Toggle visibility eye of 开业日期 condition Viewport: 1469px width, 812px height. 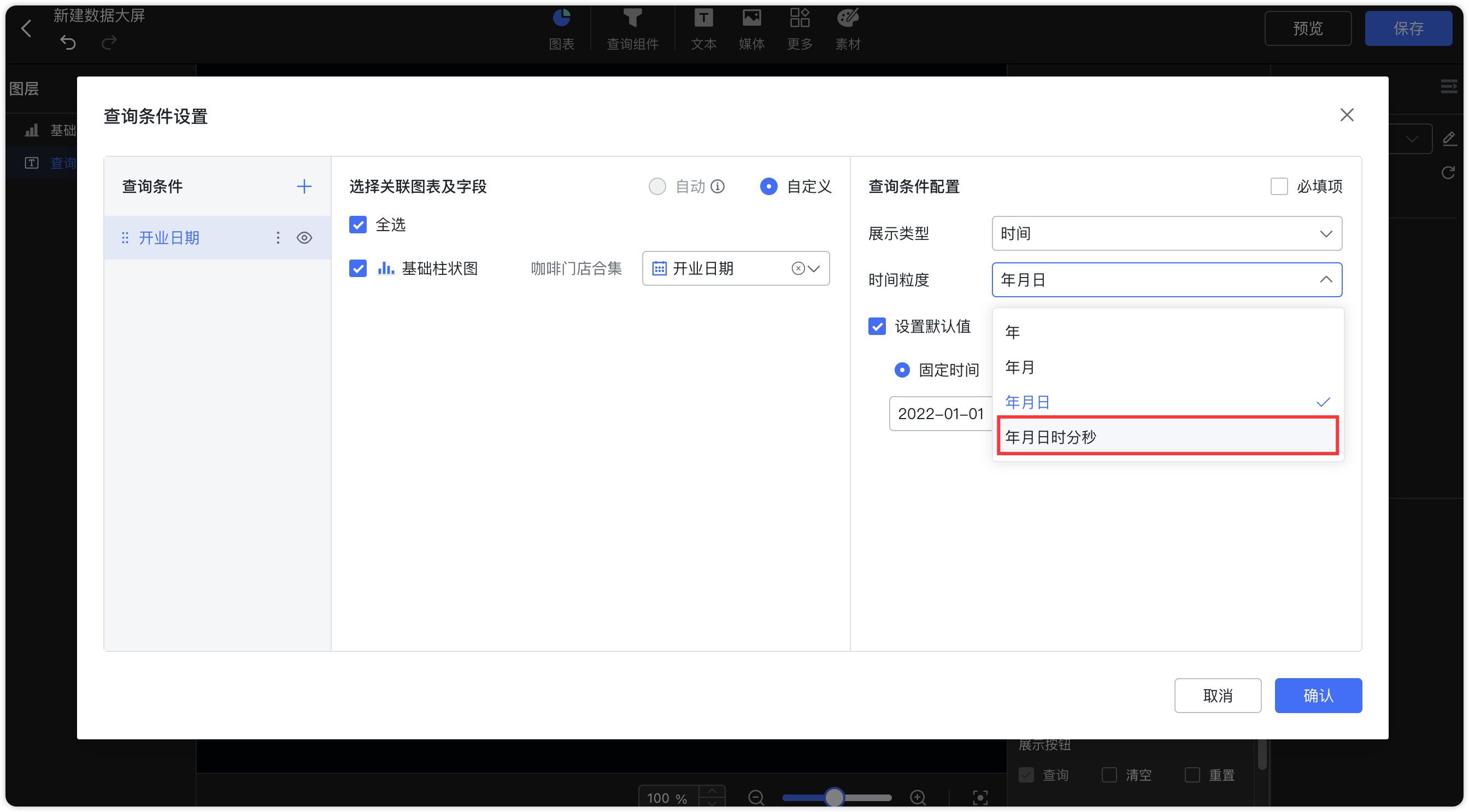[304, 238]
